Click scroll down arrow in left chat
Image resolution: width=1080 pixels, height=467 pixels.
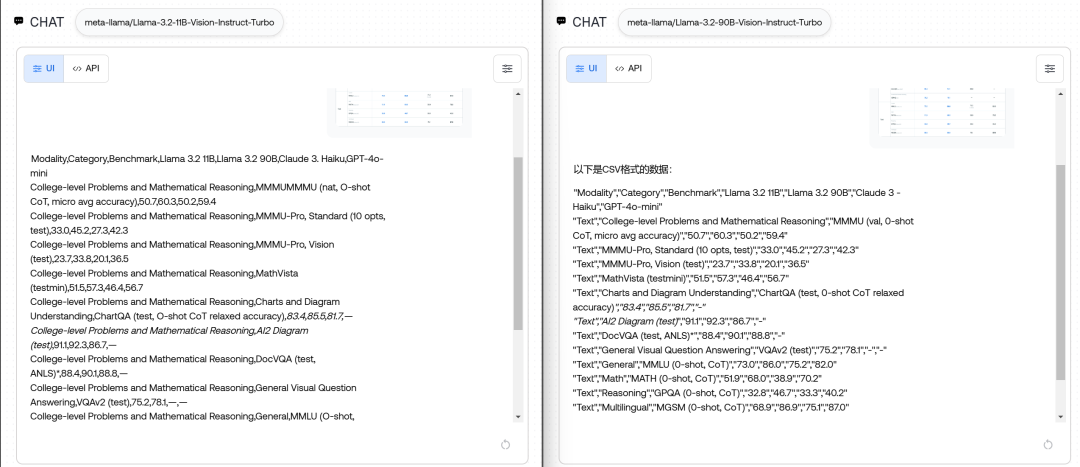pyautogui.click(x=518, y=417)
